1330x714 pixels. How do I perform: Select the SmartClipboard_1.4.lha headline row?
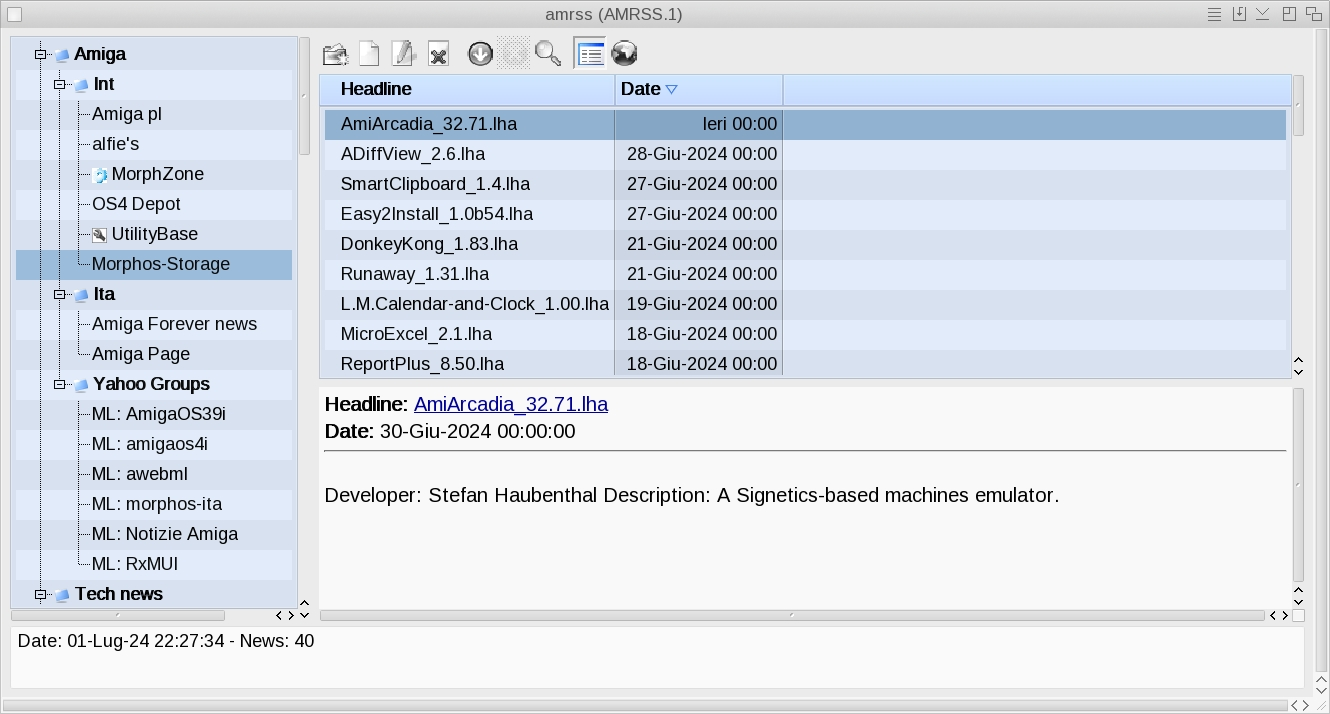click(805, 184)
